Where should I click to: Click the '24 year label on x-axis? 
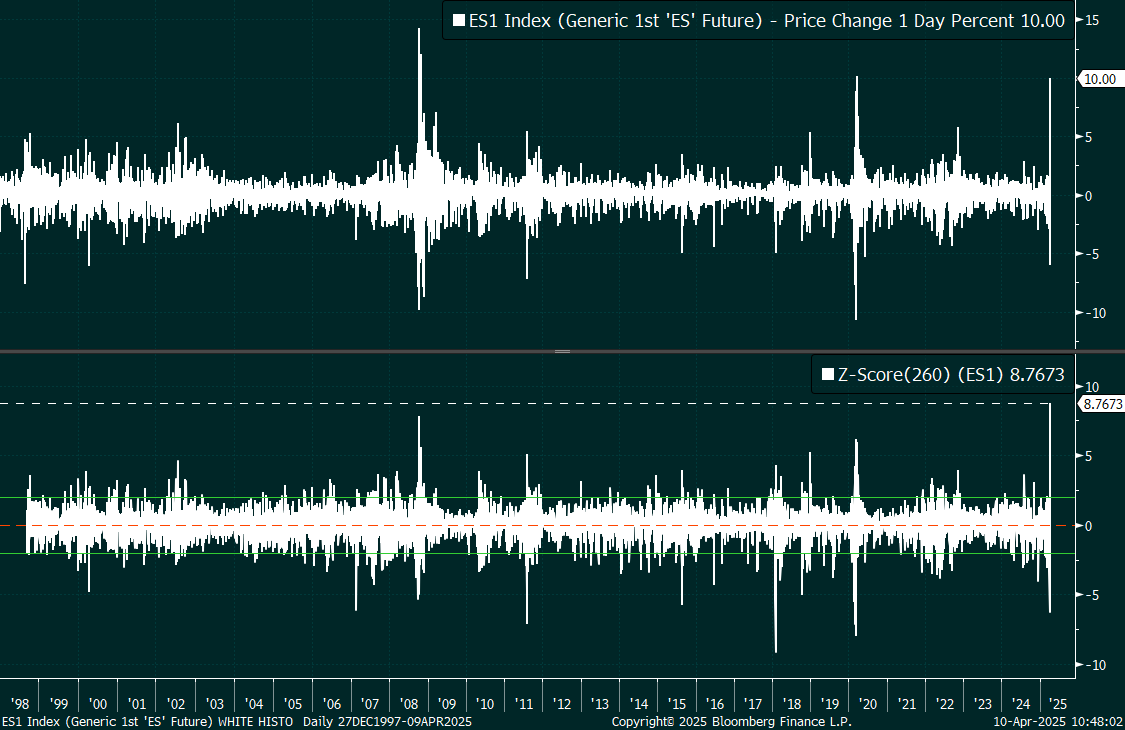[x=1020, y=704]
